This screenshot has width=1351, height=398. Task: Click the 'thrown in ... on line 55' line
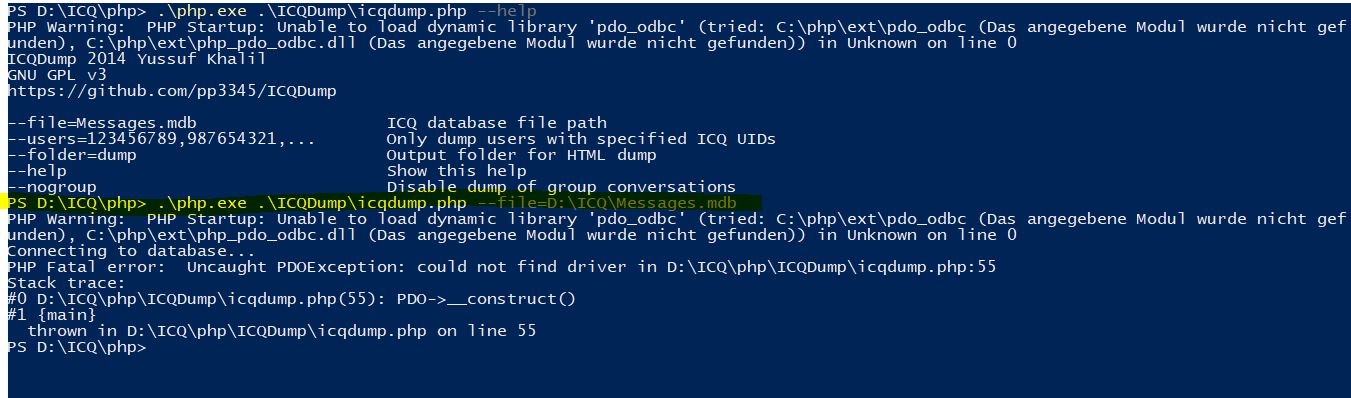pos(282,331)
